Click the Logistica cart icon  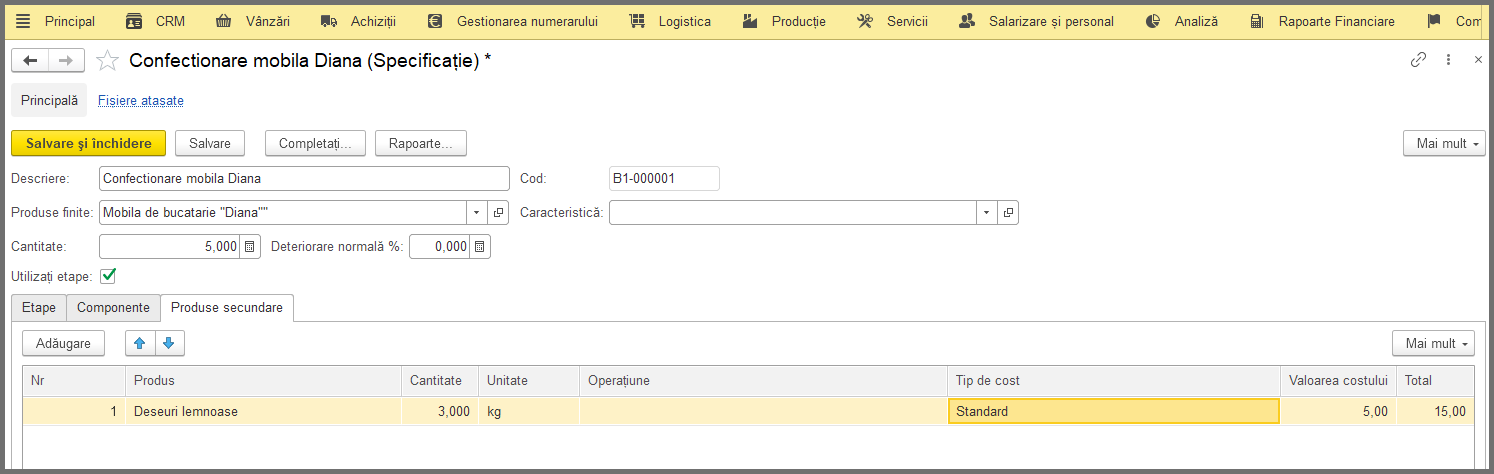pos(637,21)
